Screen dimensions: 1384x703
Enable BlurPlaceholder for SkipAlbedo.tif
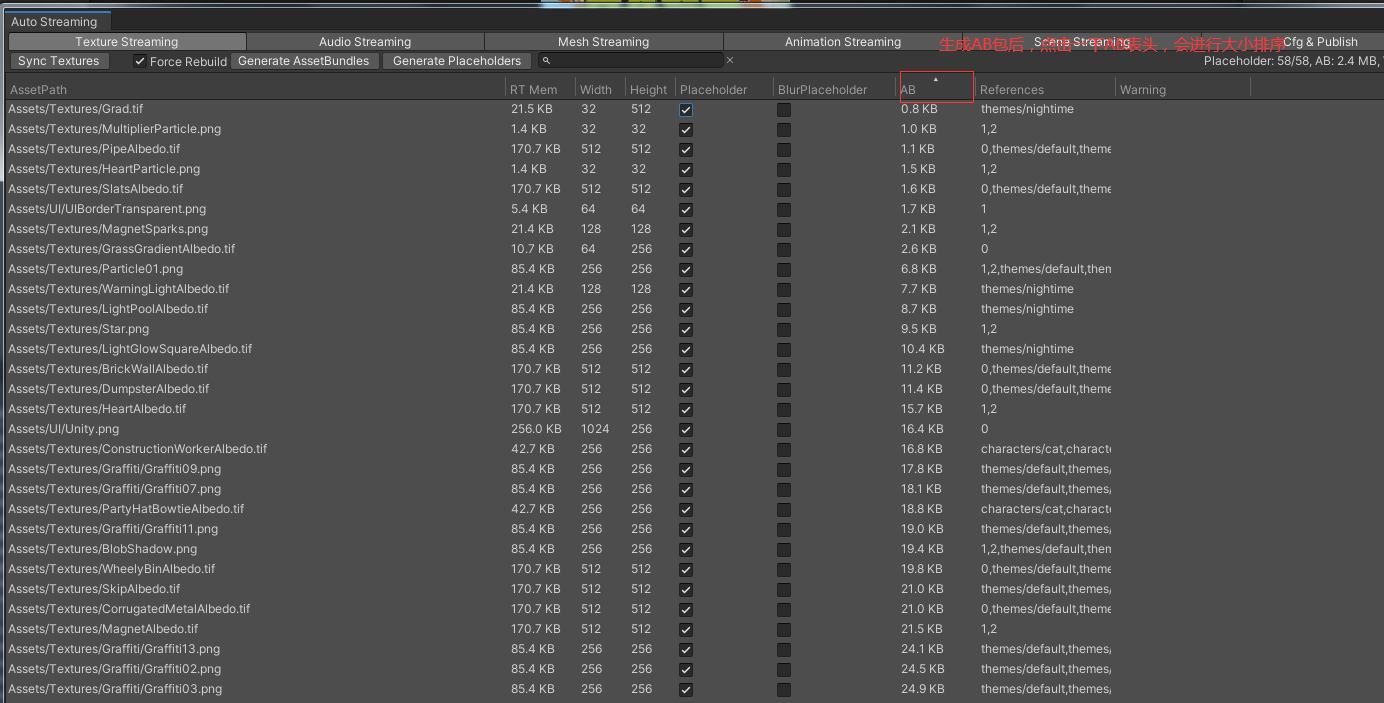click(x=784, y=589)
